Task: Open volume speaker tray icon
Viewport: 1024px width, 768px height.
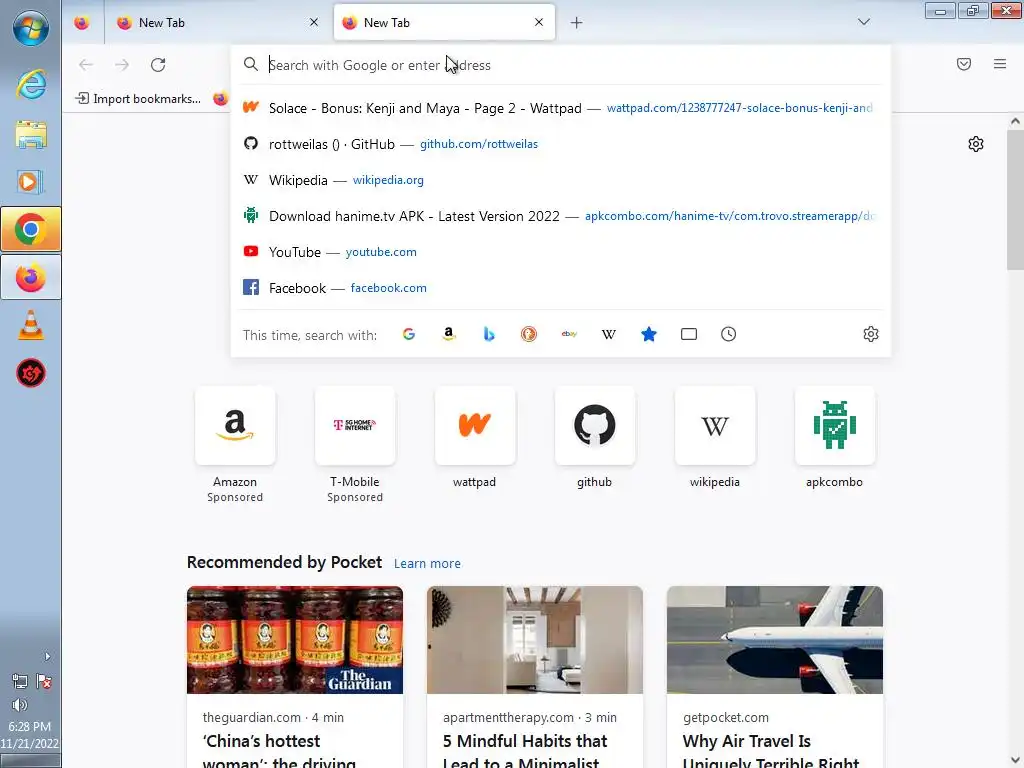Action: pyautogui.click(x=20, y=705)
